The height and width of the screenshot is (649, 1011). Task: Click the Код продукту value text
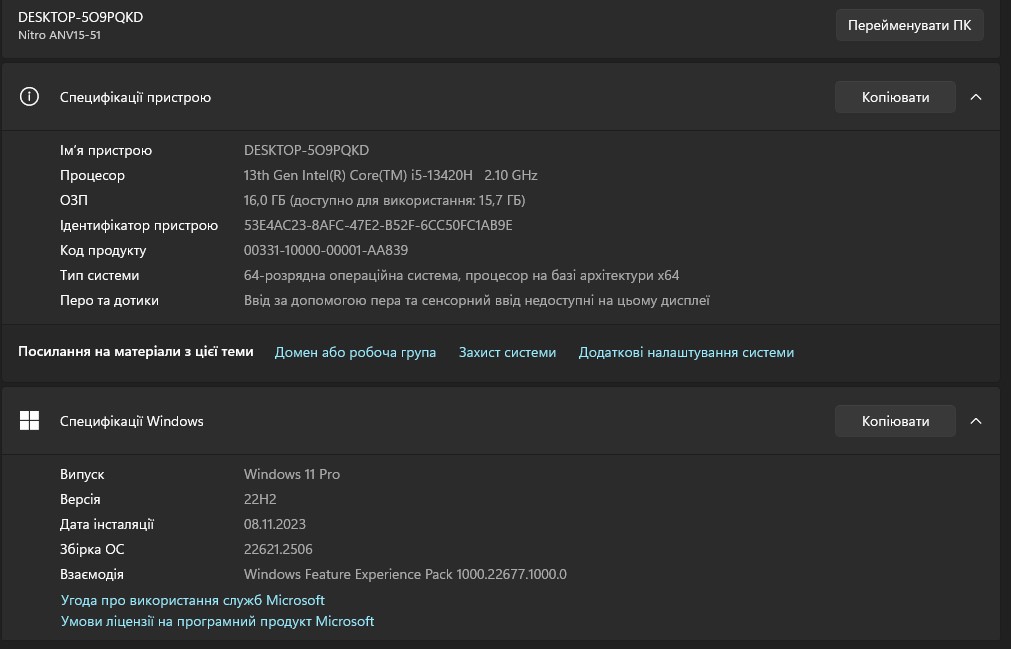click(326, 250)
